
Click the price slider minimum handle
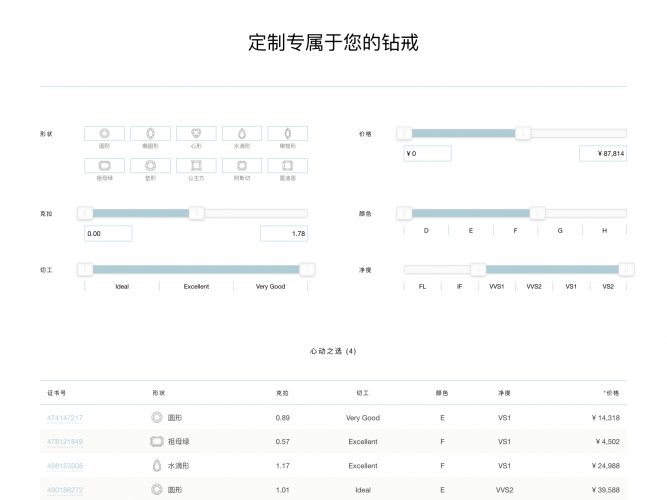pos(404,133)
